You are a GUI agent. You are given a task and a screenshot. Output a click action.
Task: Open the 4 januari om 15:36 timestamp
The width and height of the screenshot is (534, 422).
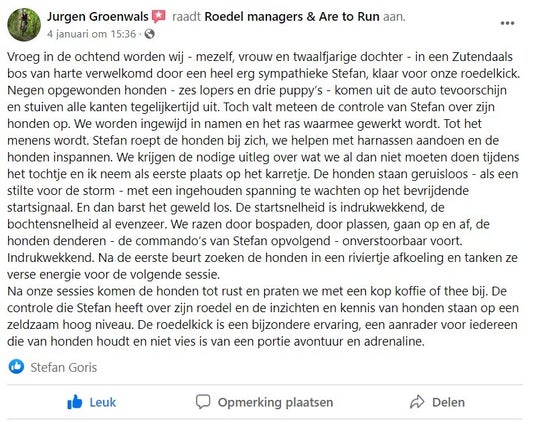click(91, 34)
